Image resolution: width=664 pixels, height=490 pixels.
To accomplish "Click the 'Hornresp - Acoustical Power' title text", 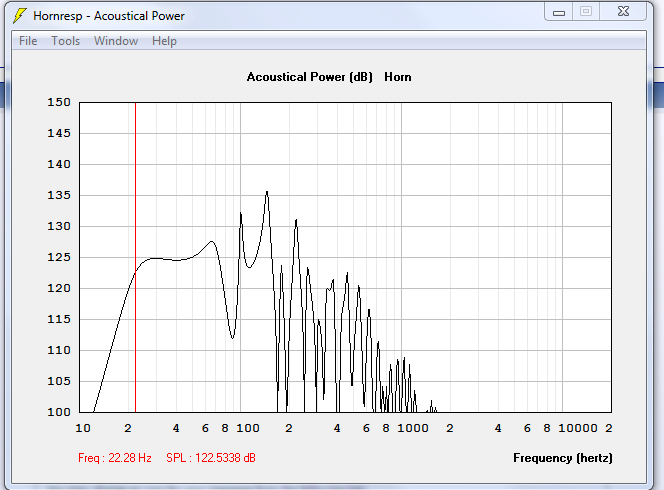I will pyautogui.click(x=109, y=16).
